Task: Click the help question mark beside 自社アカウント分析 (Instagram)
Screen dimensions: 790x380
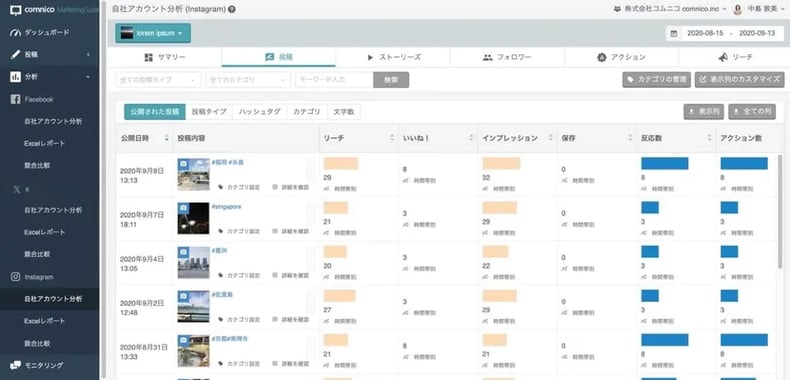Action: coord(231,9)
